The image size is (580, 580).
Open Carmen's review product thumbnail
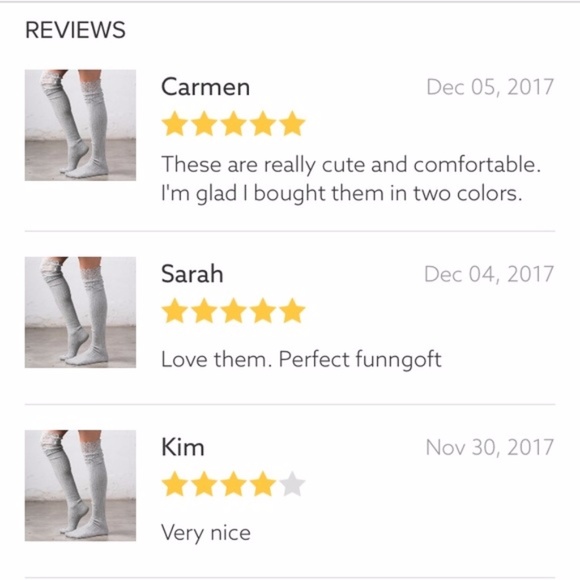coord(80,125)
